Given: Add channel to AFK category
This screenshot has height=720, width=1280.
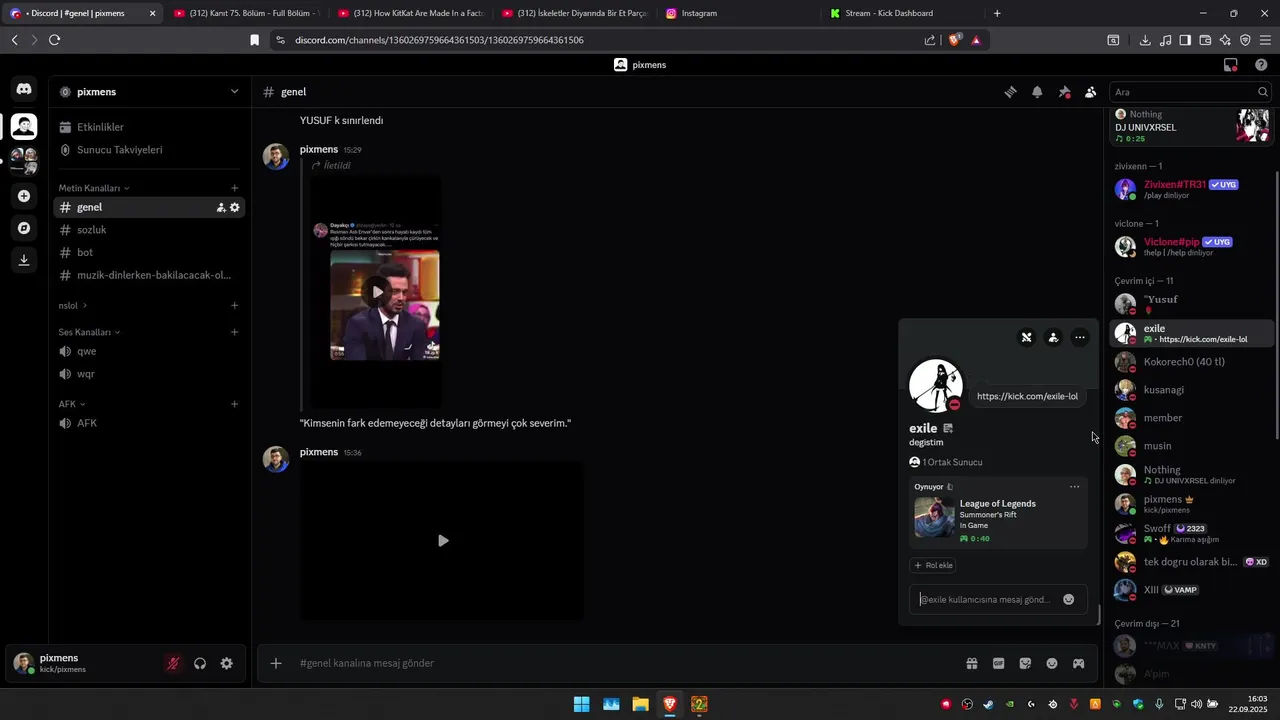Looking at the screenshot, I should tap(235, 404).
